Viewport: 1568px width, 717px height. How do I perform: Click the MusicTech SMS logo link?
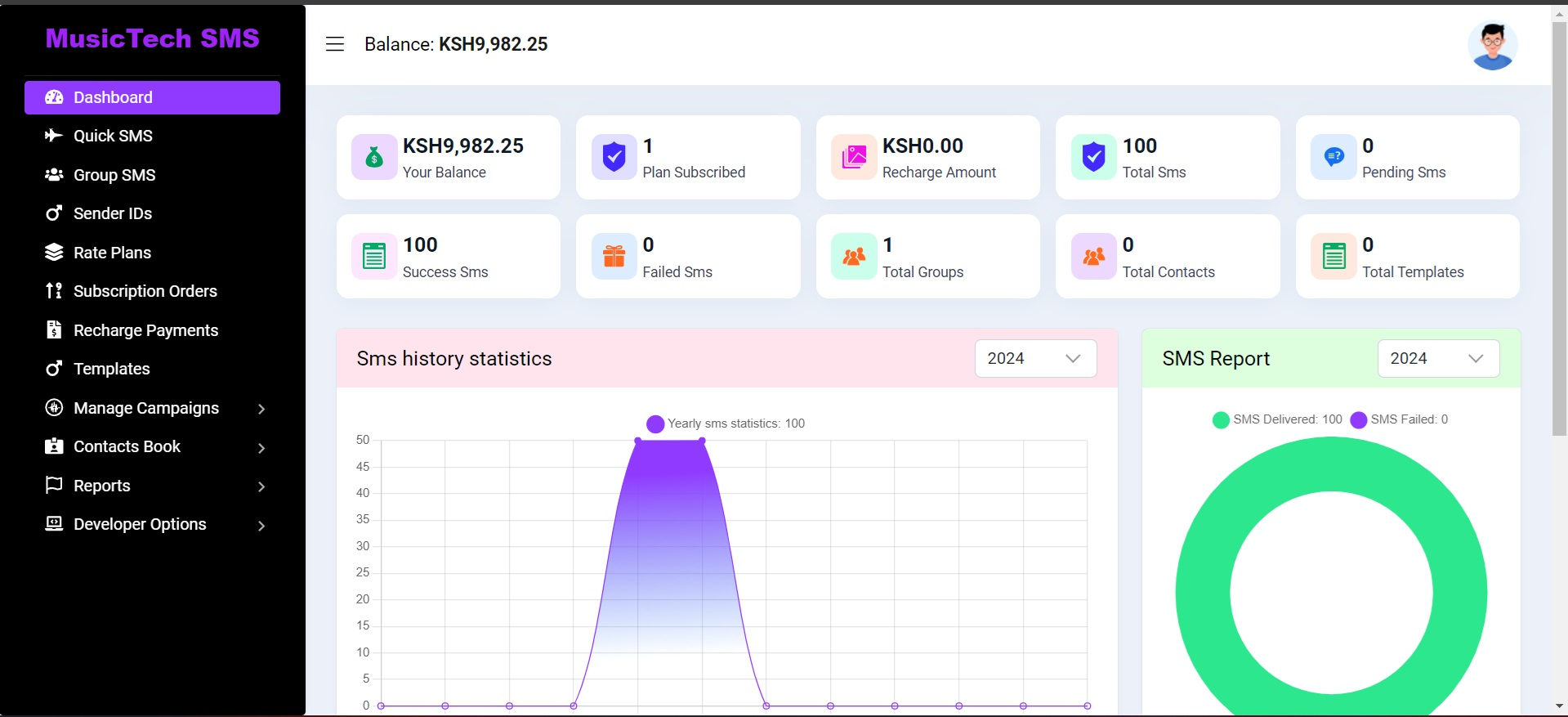click(x=152, y=38)
